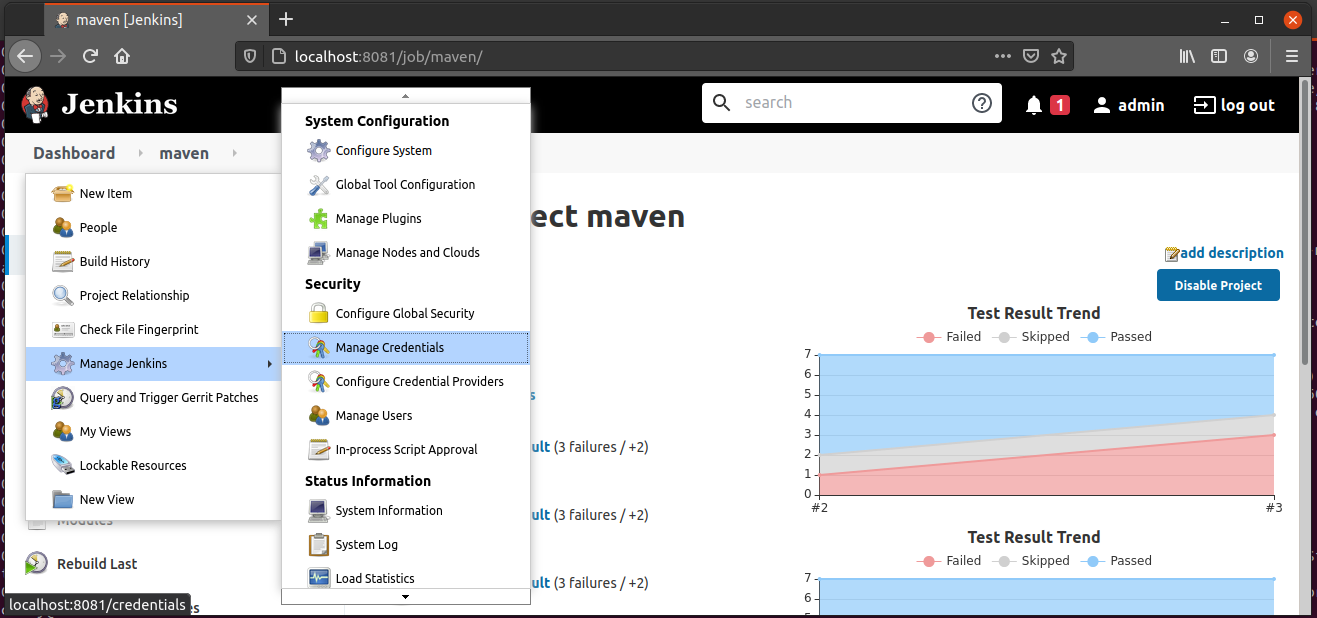Click the Gerrit Patches query icon
Viewport: 1317px width, 618px height.
[63, 397]
